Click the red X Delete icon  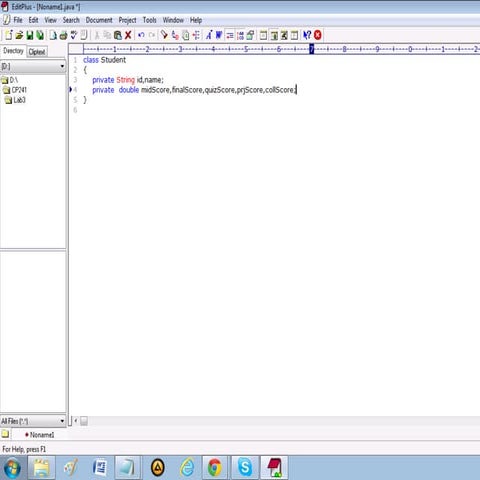128,35
